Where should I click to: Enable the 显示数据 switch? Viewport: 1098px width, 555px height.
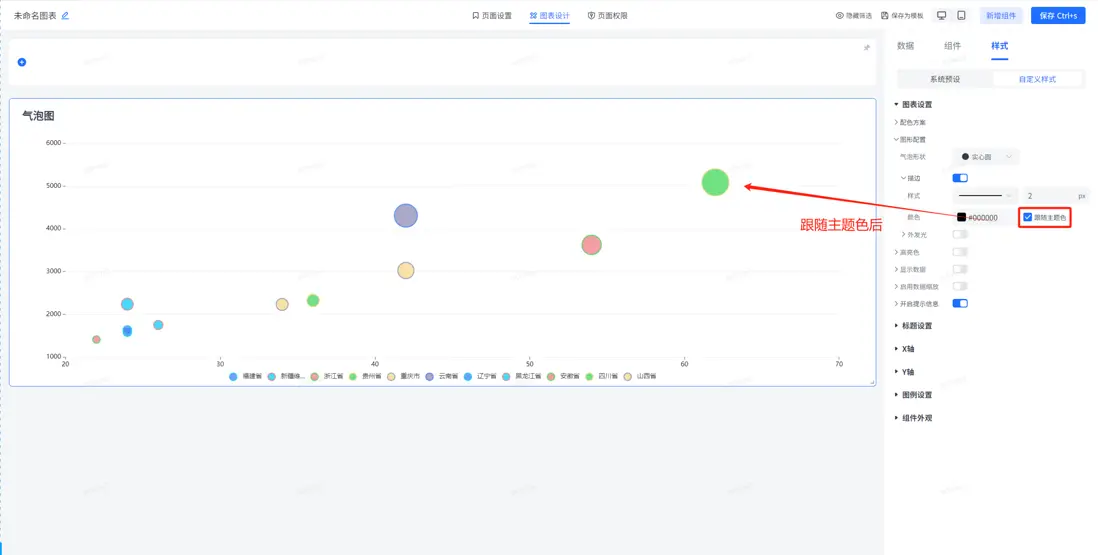(x=960, y=269)
